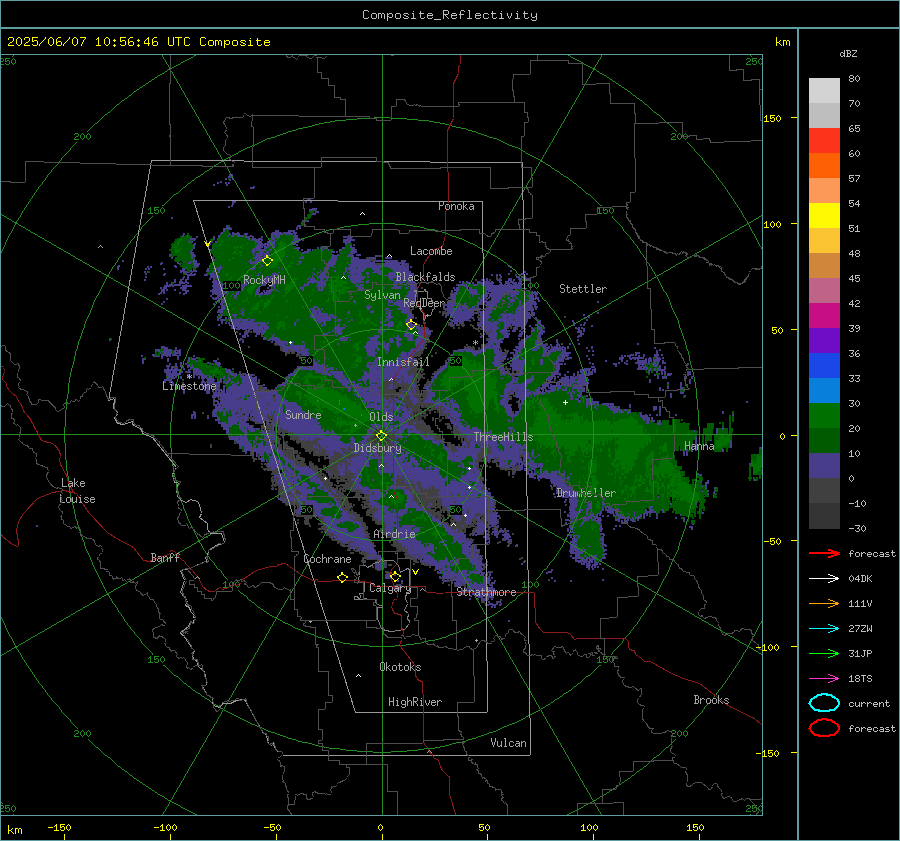Click the Banff label
This screenshot has width=900, height=841.
(165, 557)
